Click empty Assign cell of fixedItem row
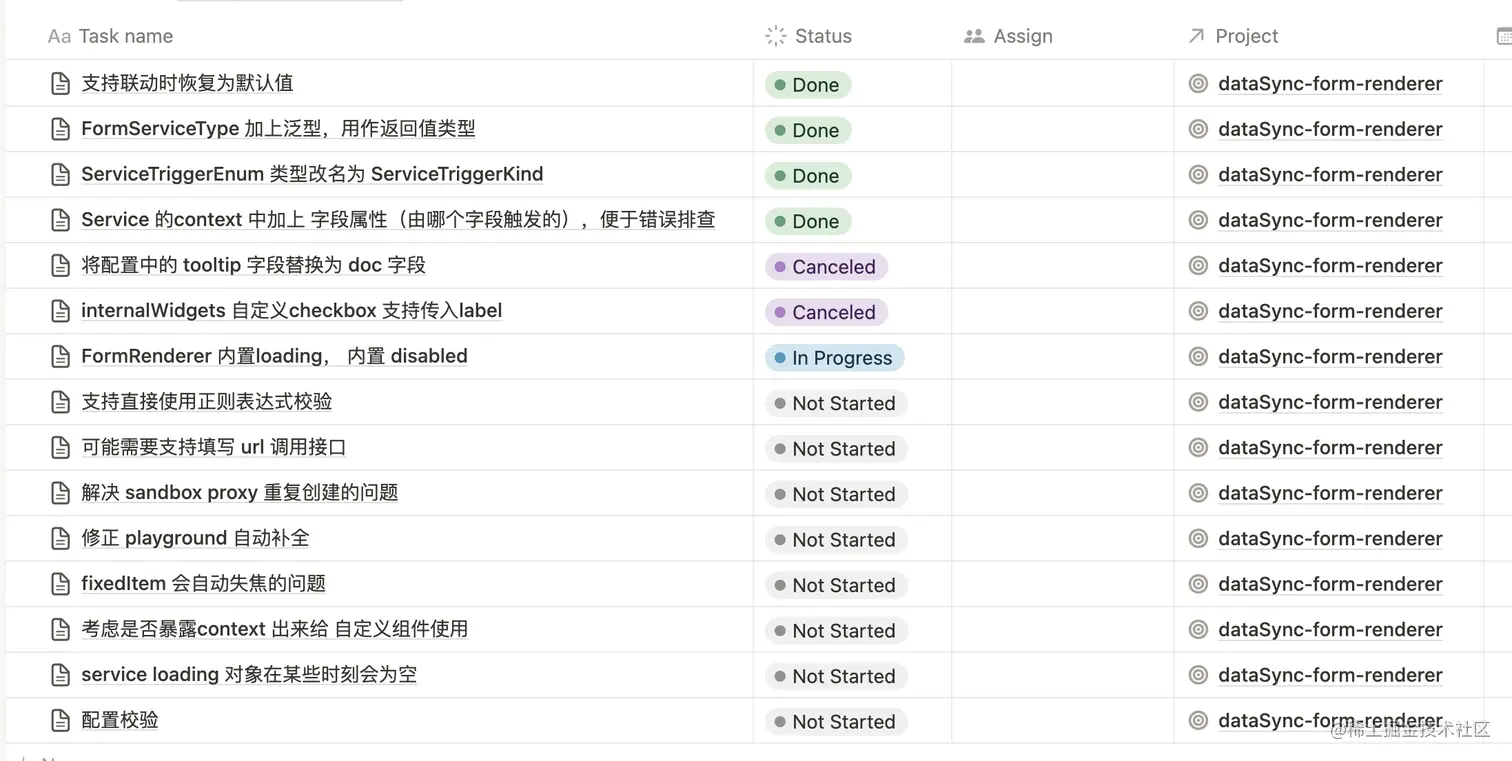The height and width of the screenshot is (761, 1512). coord(1062,584)
